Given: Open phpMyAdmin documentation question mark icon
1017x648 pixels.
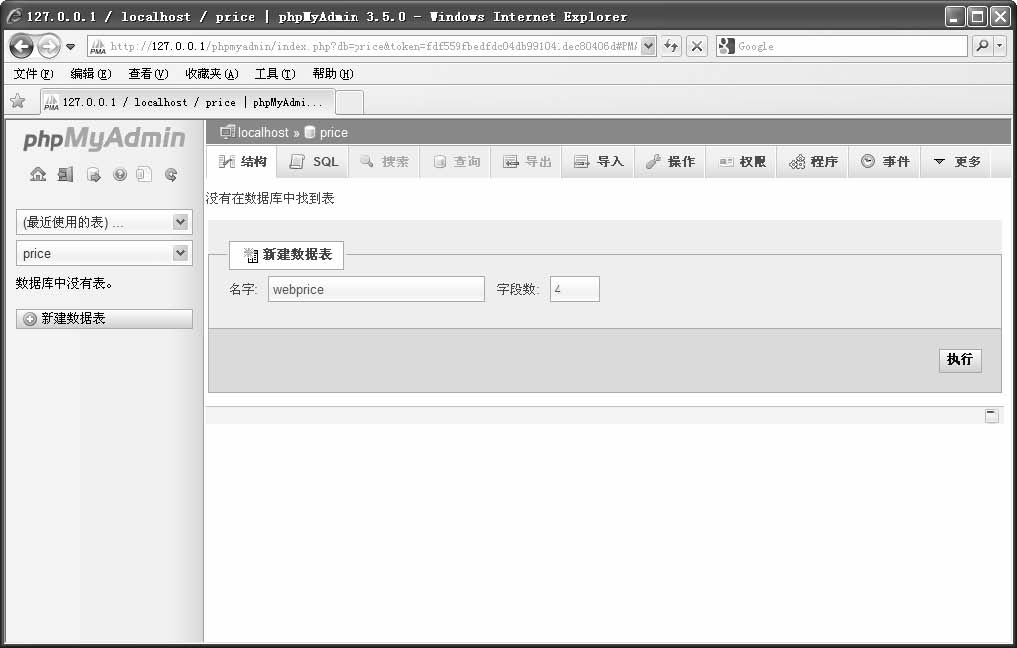Looking at the screenshot, I should 120,174.
